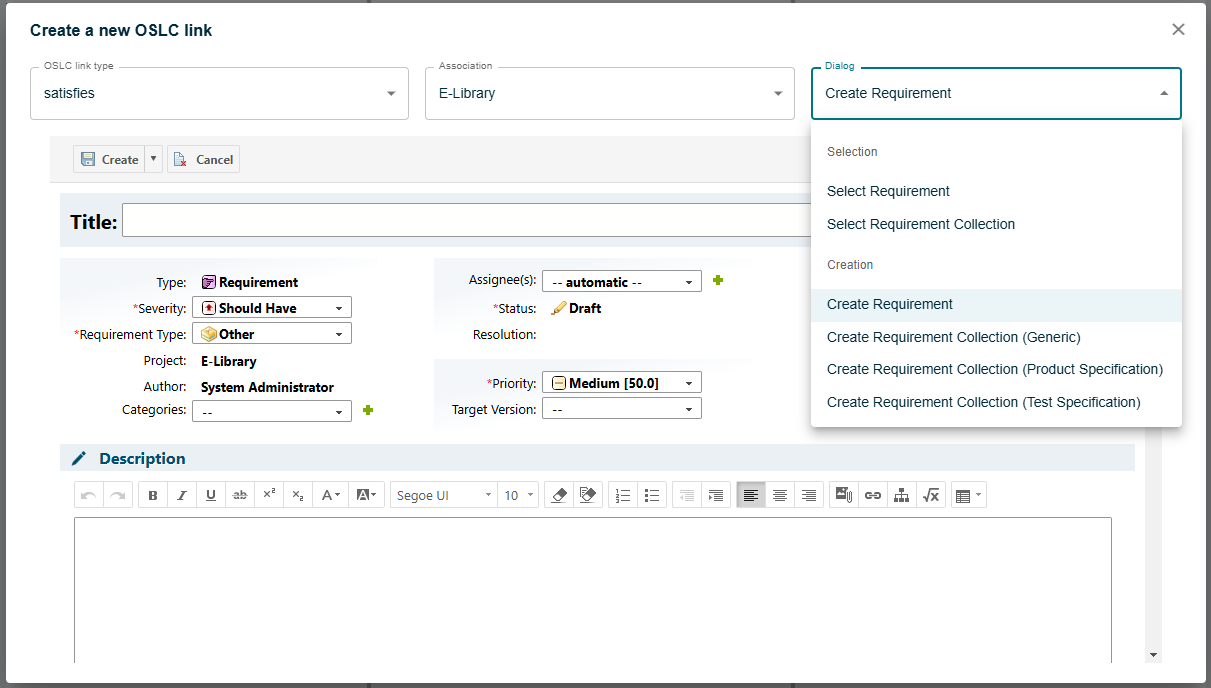Toggle strikethrough formatting
The height and width of the screenshot is (688, 1211).
240,495
